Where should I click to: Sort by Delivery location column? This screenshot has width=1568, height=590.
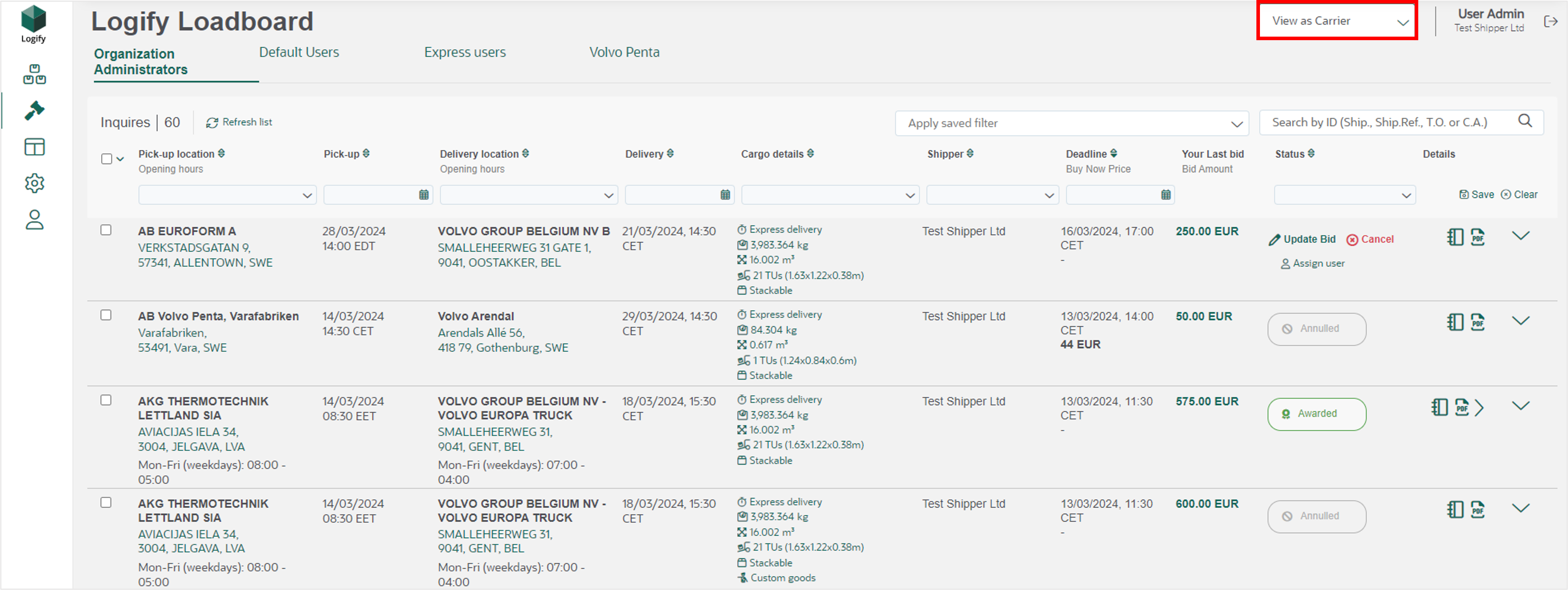click(x=525, y=153)
